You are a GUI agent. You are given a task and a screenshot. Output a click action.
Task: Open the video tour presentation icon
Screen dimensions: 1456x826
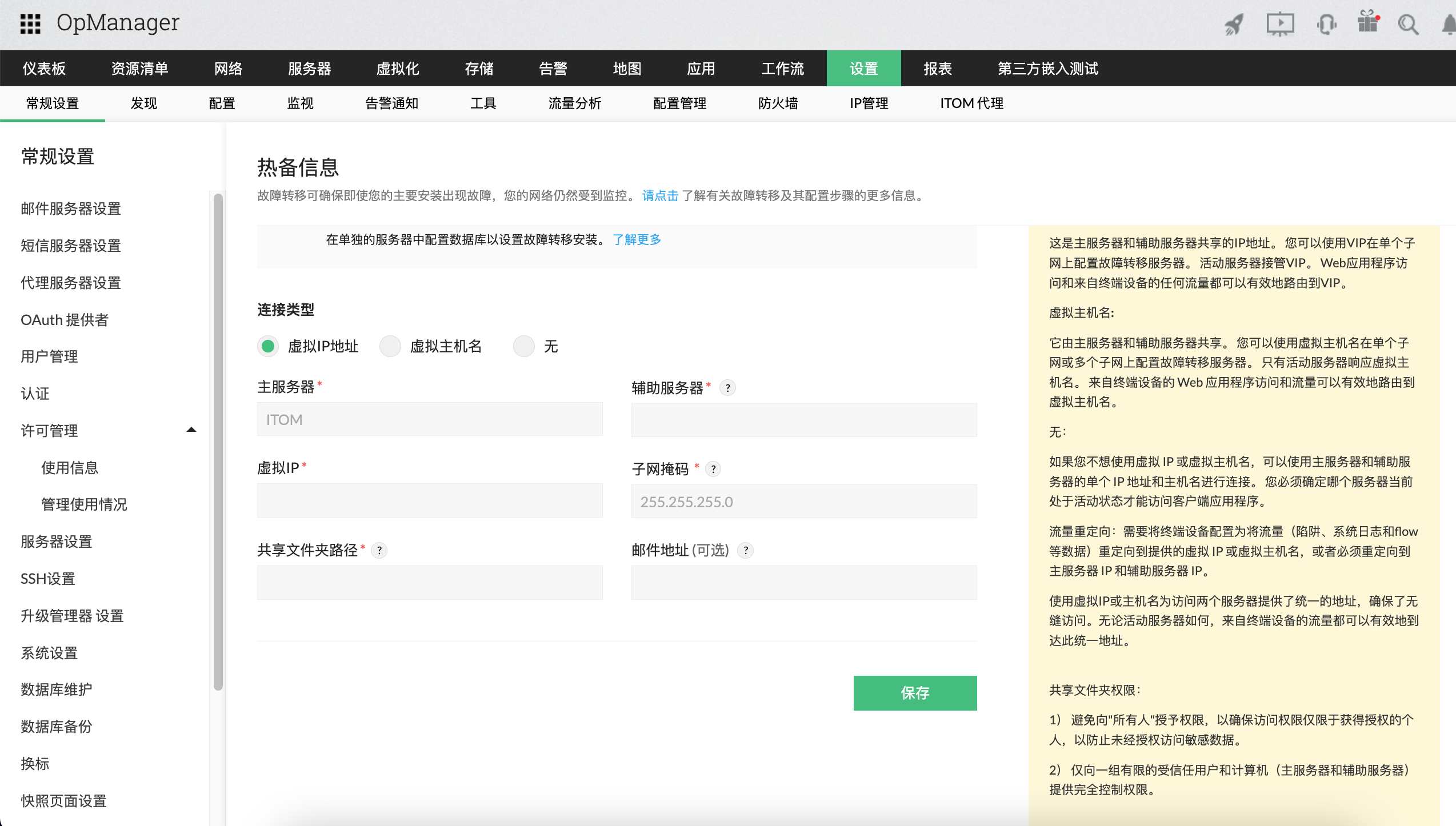coord(1280,24)
